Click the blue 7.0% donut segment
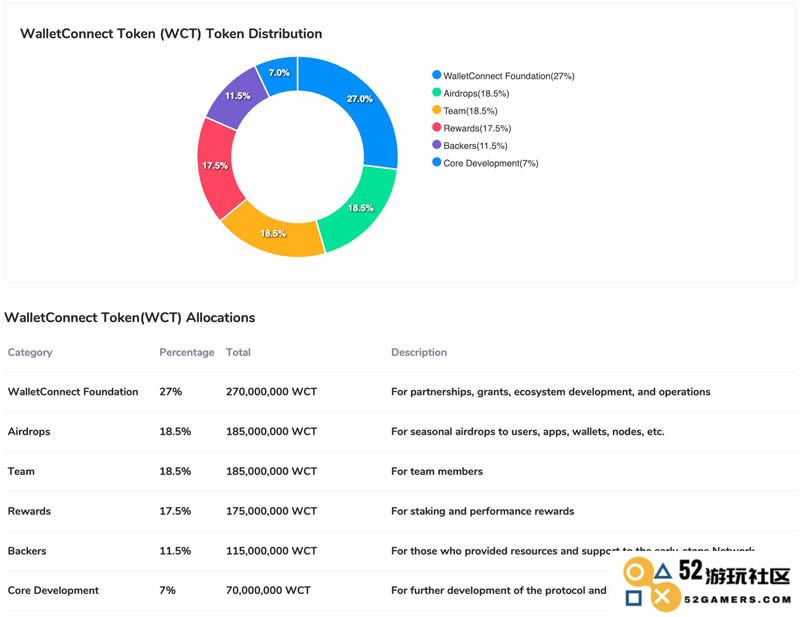The width and height of the screenshot is (800, 617). [279, 73]
